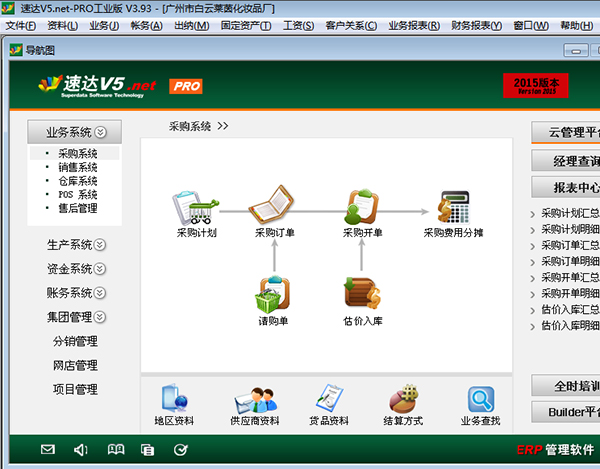Select 销售系统 in the sidebar list
Image resolution: width=600 pixels, height=469 pixels.
point(78,167)
